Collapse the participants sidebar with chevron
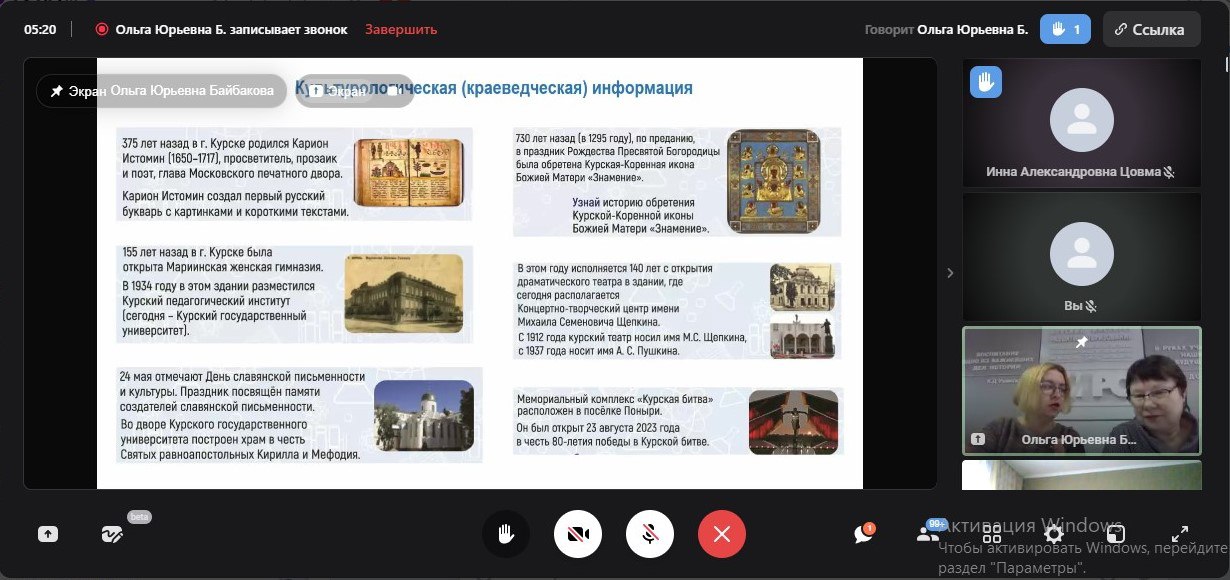Viewport: 1230px width, 580px height. 950,273
